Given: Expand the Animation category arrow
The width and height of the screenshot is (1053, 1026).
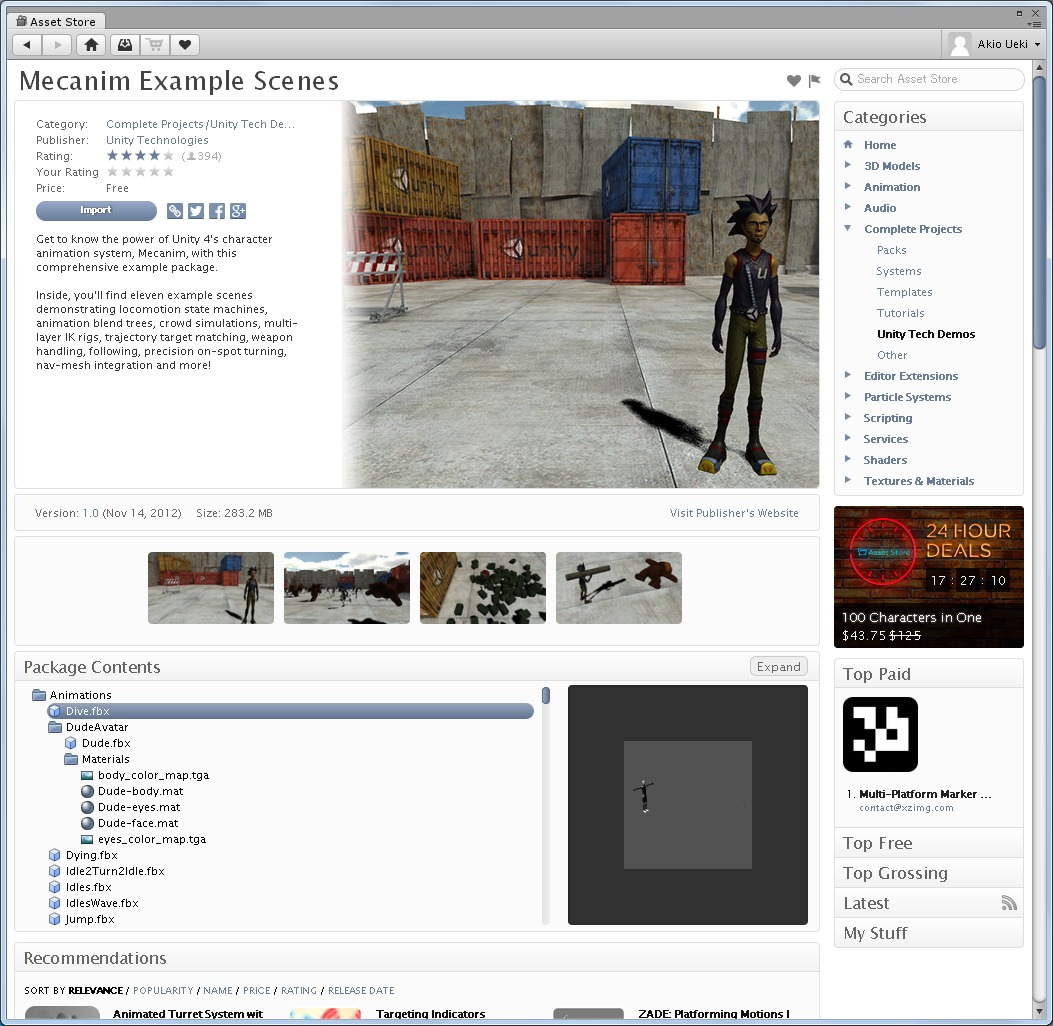Looking at the screenshot, I should coord(848,186).
